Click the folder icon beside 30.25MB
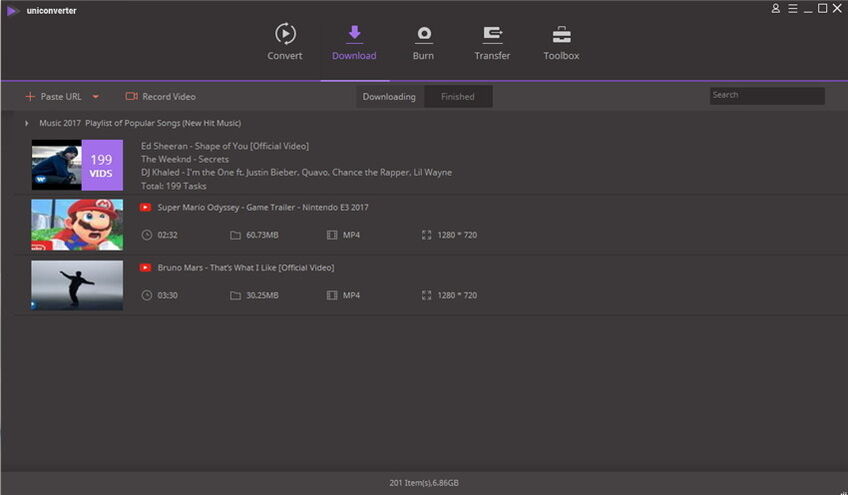This screenshot has height=495, width=848. click(x=235, y=295)
